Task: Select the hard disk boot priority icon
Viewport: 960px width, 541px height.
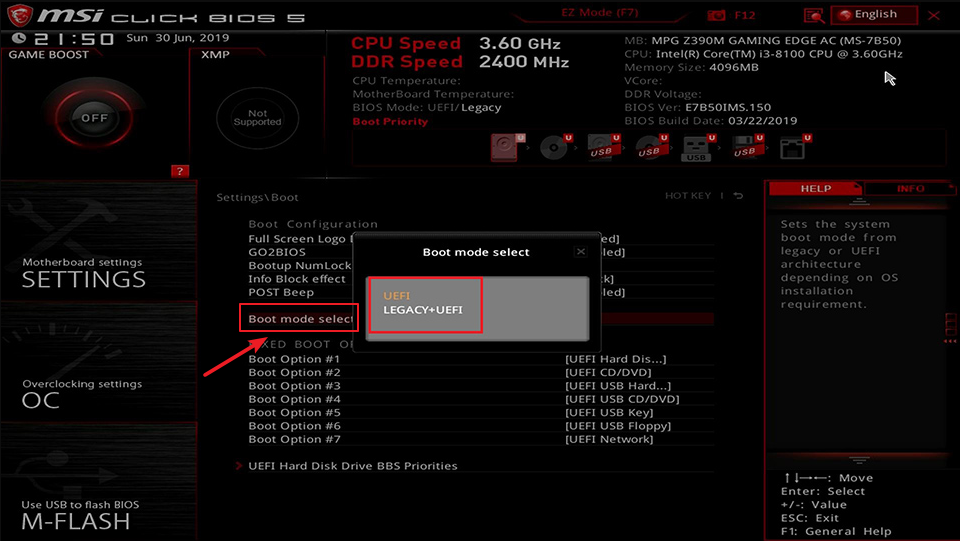Action: pyautogui.click(x=507, y=147)
